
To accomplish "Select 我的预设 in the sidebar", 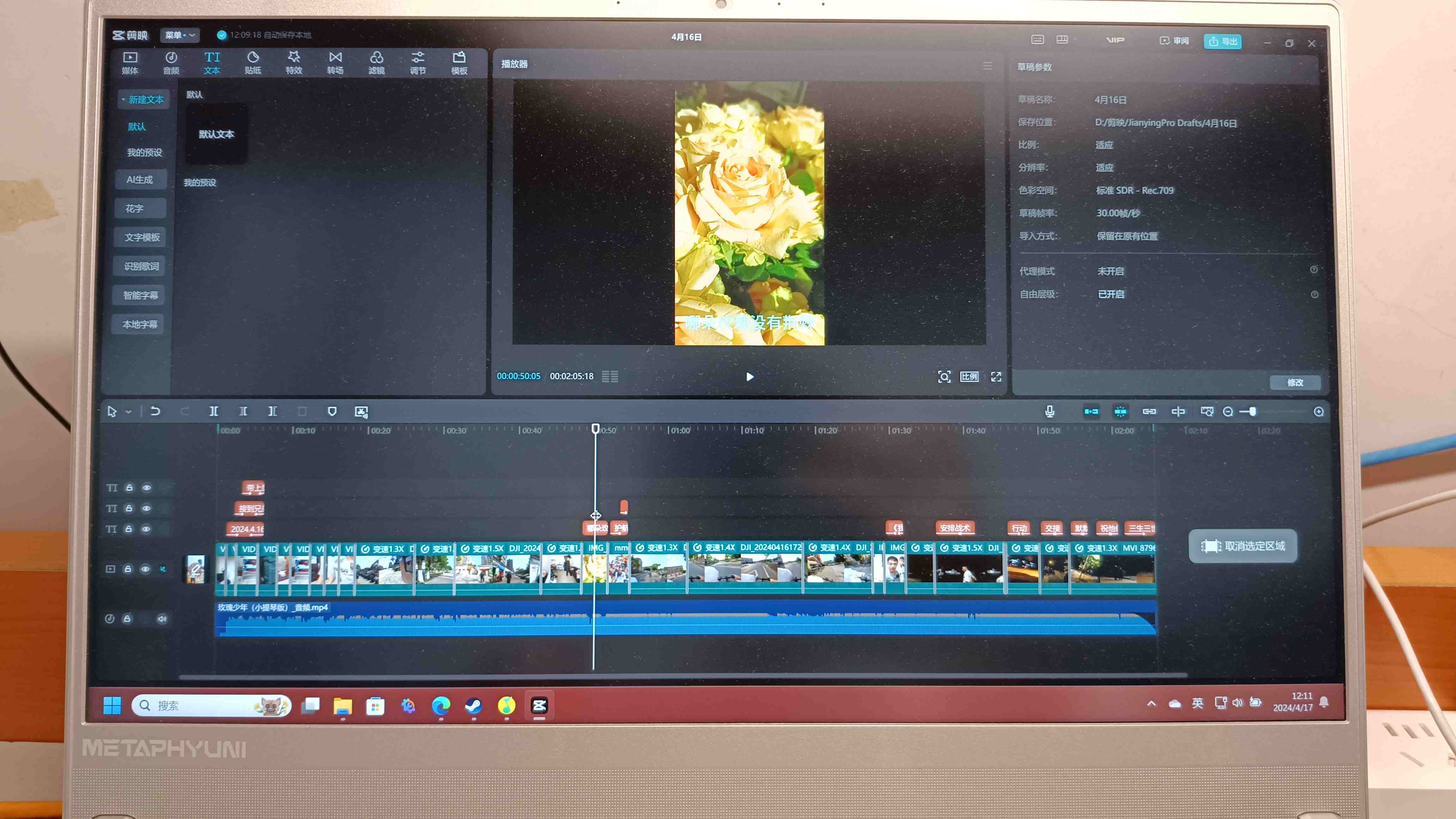I will point(144,153).
